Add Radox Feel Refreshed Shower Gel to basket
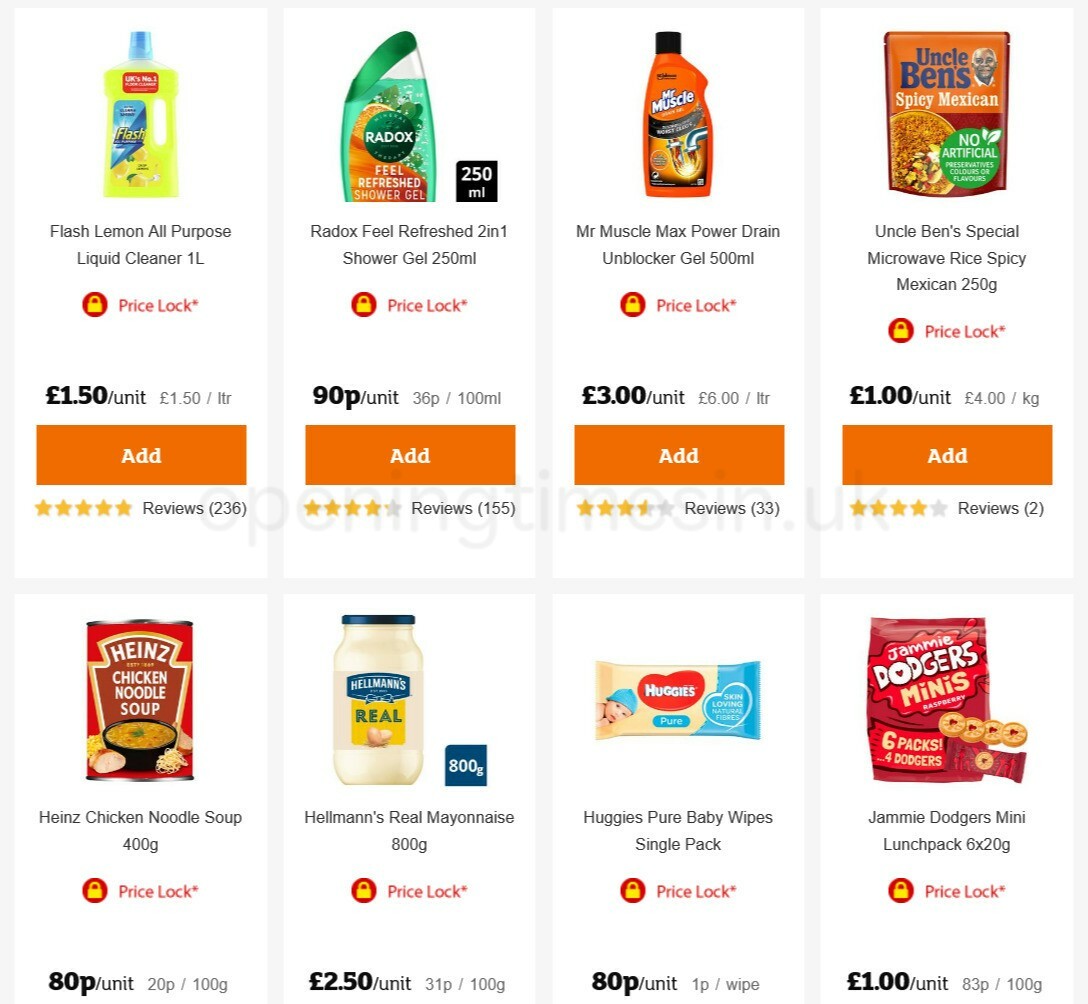Image resolution: width=1088 pixels, height=1004 pixels. tap(409, 455)
